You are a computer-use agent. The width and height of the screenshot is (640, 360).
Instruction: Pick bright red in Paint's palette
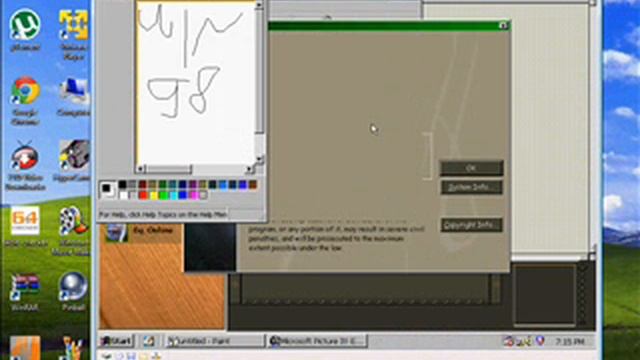coord(143,196)
